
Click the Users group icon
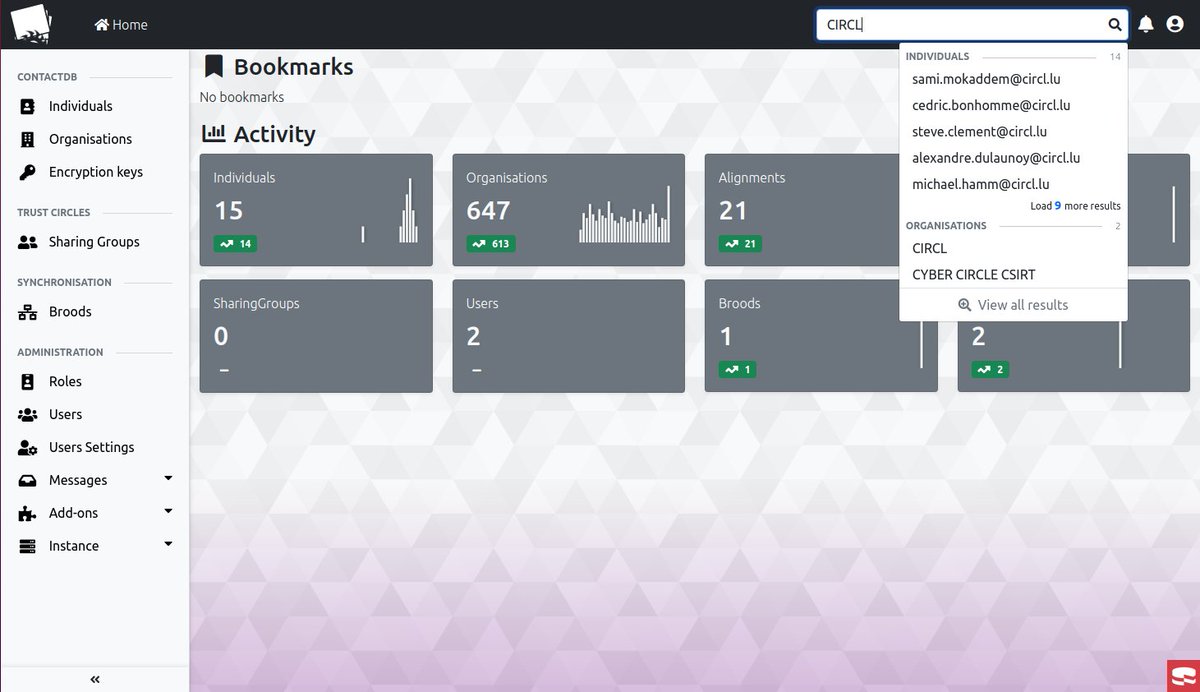click(28, 415)
